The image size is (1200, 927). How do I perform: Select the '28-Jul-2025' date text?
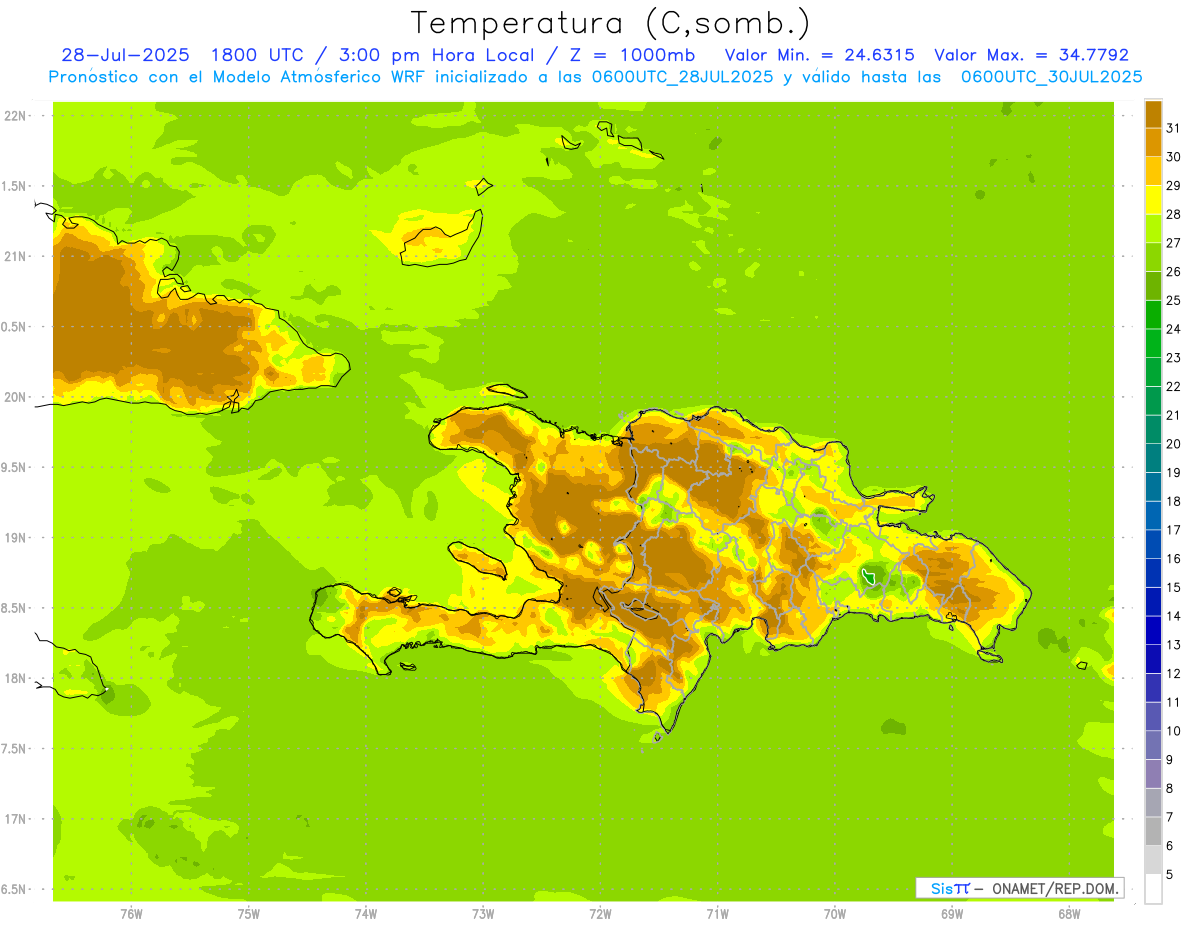click(x=126, y=55)
